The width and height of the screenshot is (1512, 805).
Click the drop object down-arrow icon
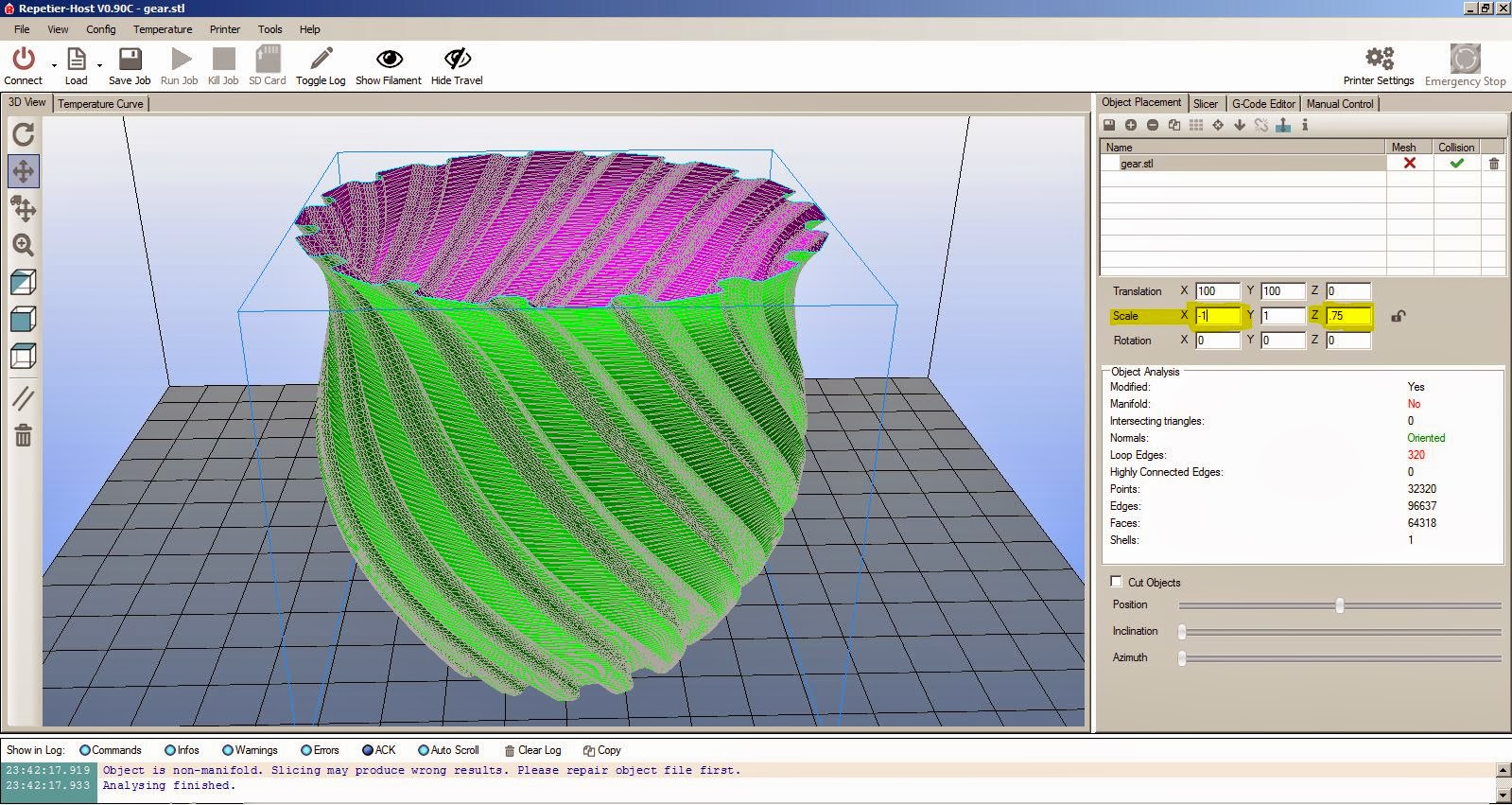[1240, 125]
